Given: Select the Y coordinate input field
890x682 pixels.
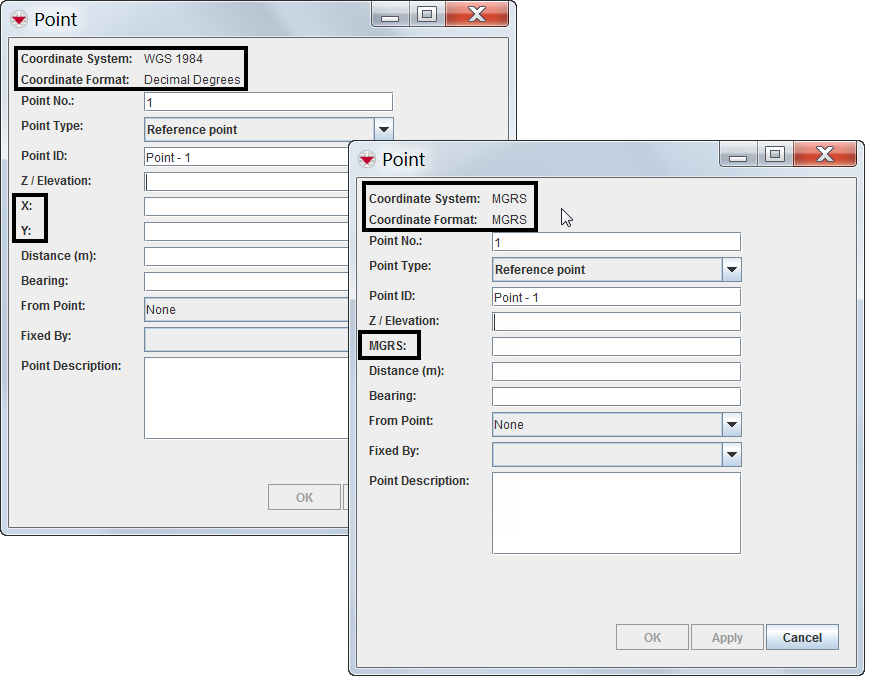Looking at the screenshot, I should (x=246, y=232).
